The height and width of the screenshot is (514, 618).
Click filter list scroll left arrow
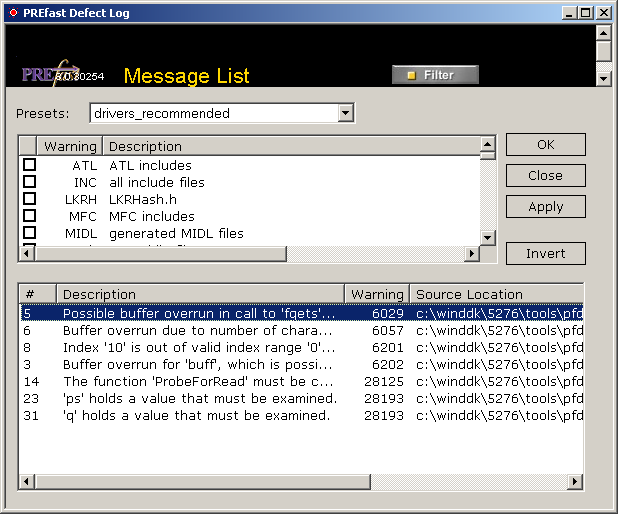[x=26, y=253]
